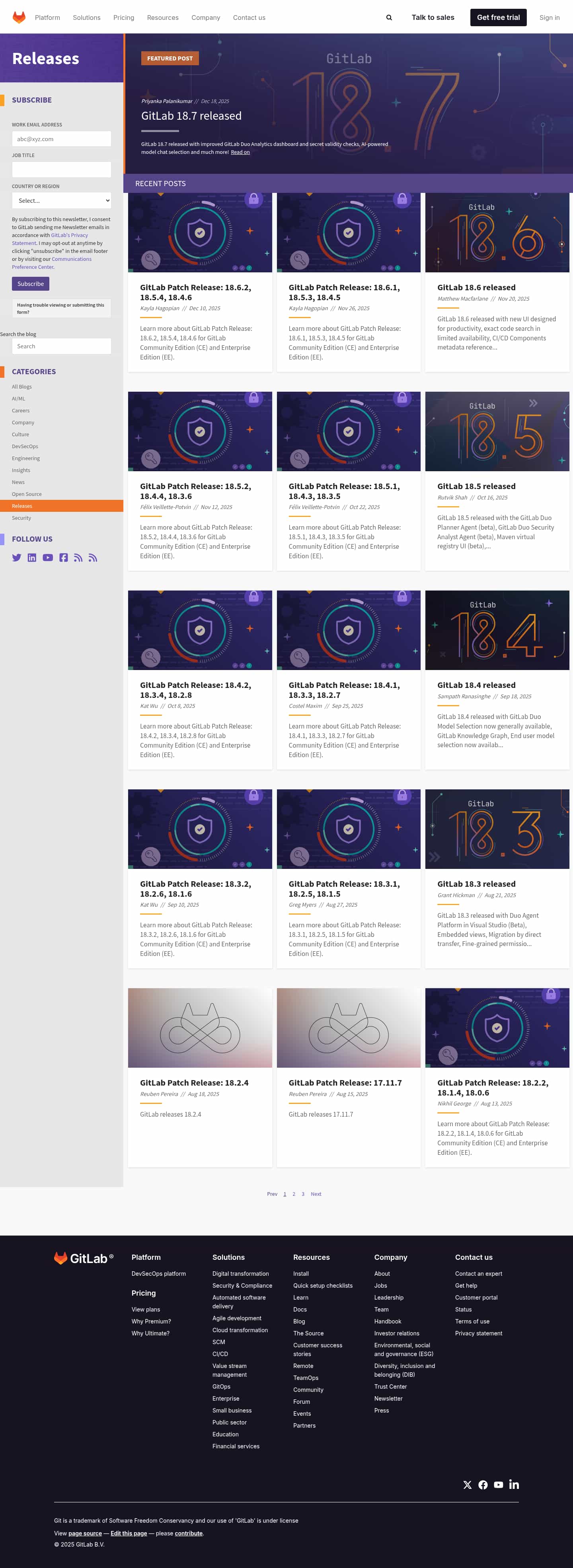Open thumbnail for Patch Release 18.2.4

[x=200, y=1028]
